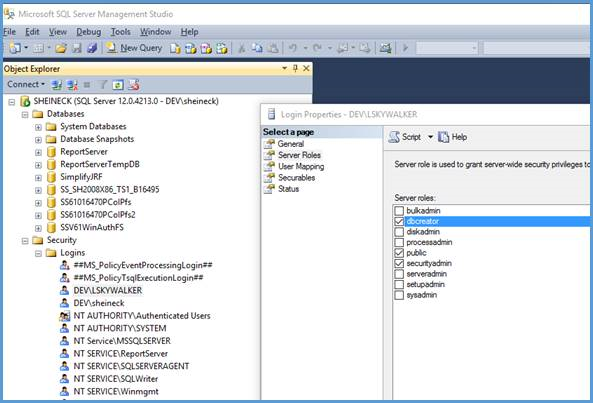Open the Edit menu
593x403 pixels.
tap(32, 32)
